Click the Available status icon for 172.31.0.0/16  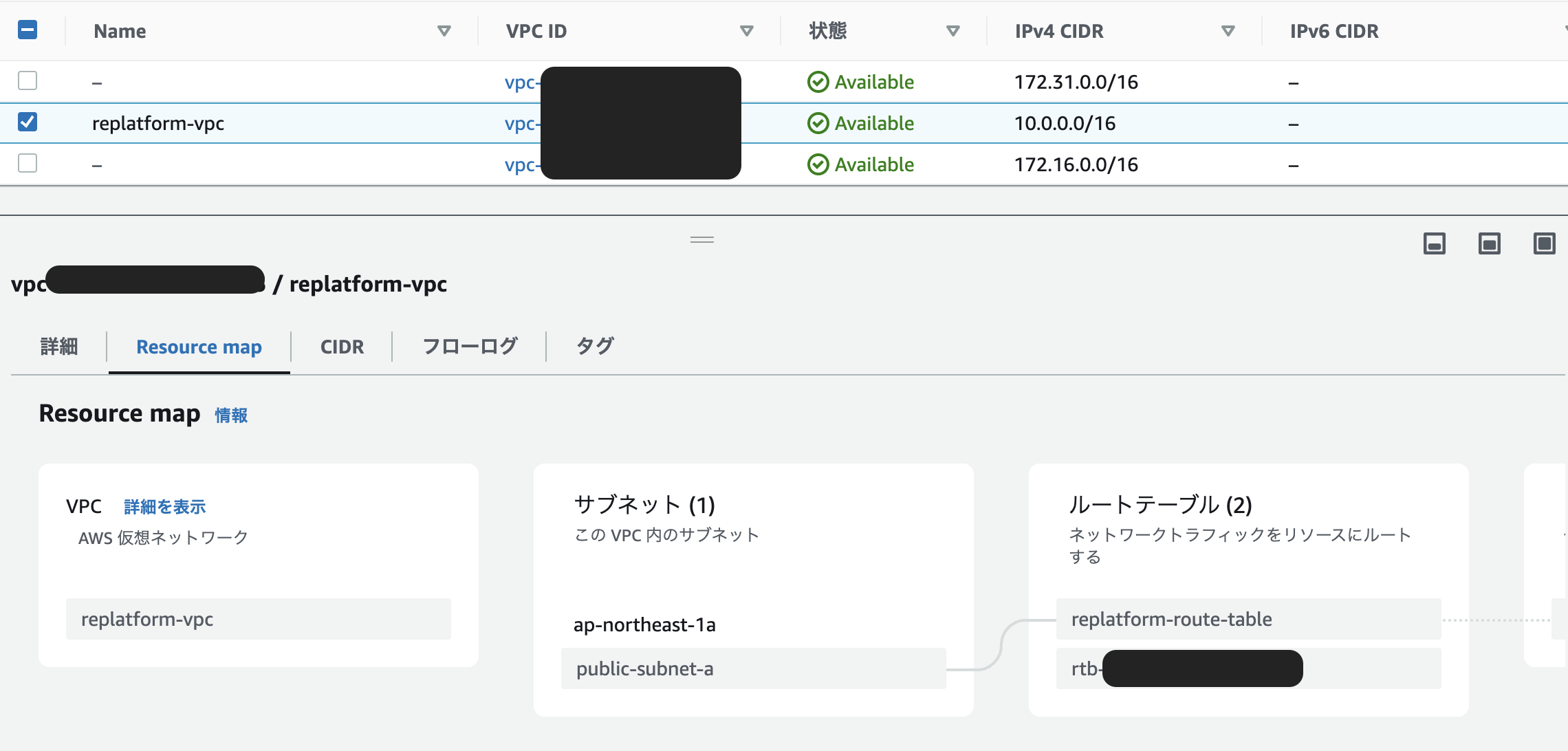tap(818, 82)
